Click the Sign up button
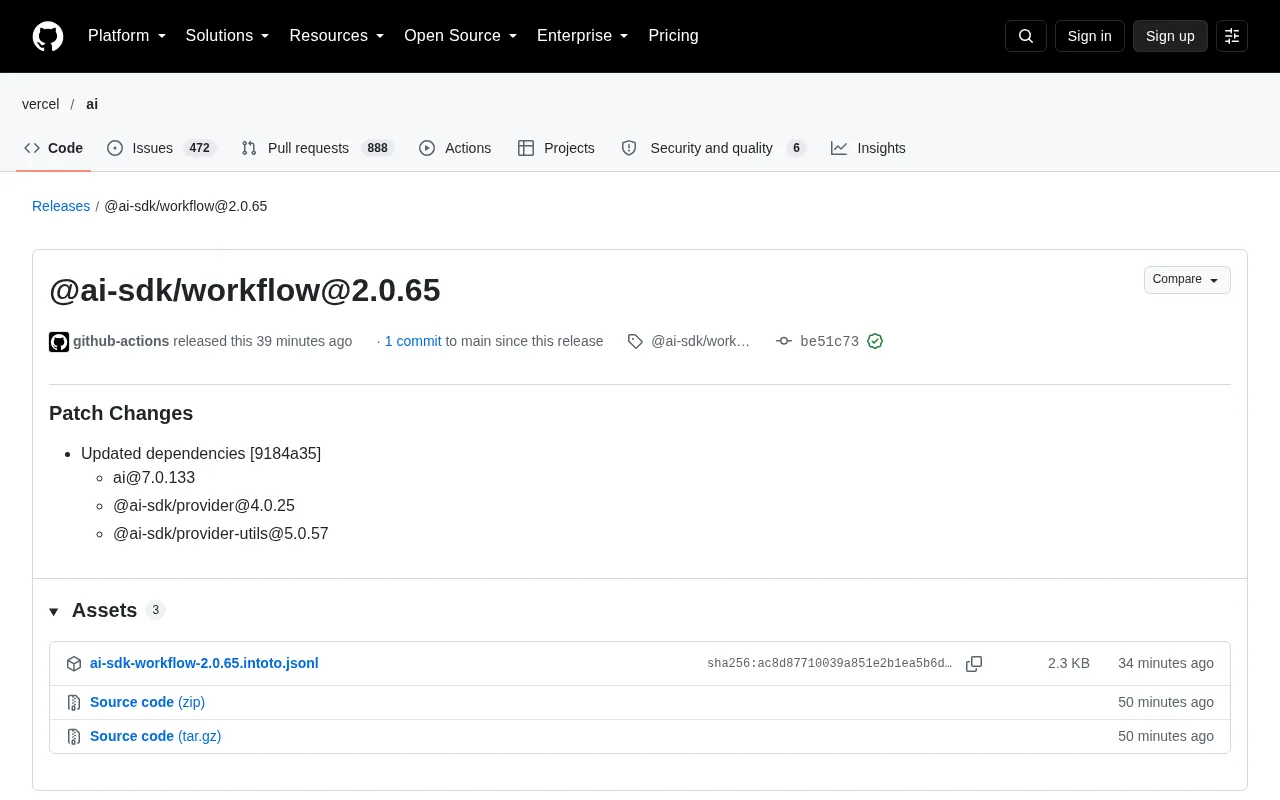This screenshot has width=1280, height=800. click(x=1170, y=36)
